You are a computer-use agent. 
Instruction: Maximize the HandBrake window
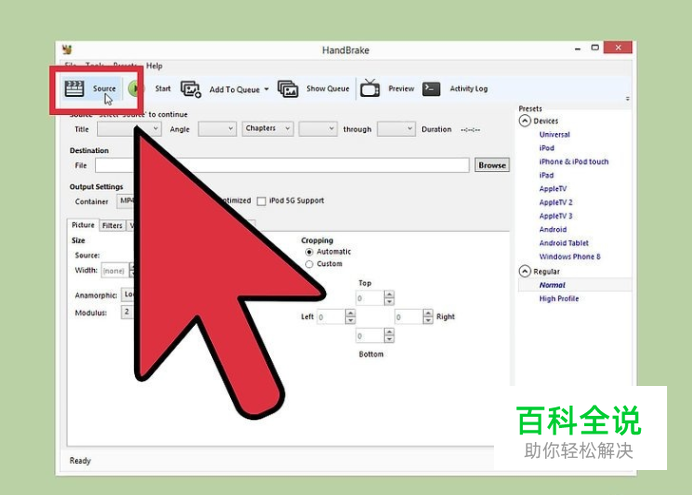(x=595, y=48)
